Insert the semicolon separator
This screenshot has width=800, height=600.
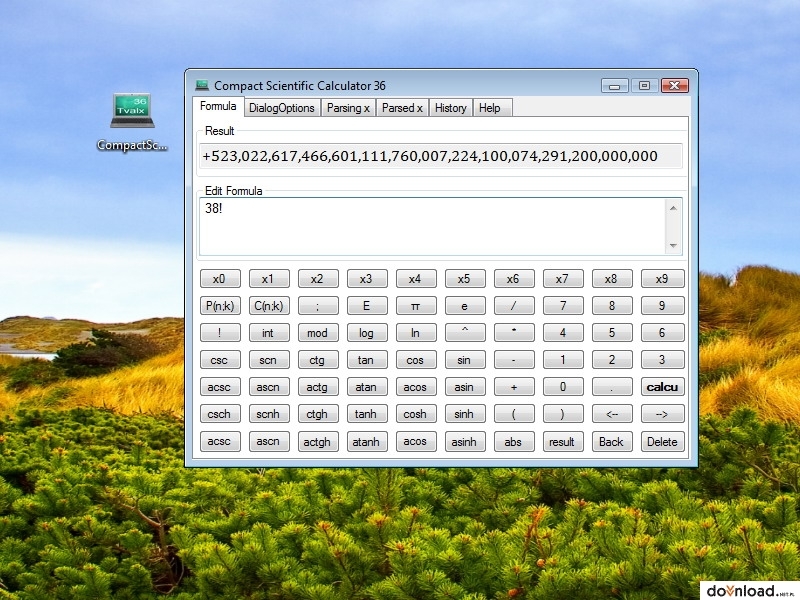tap(318, 306)
